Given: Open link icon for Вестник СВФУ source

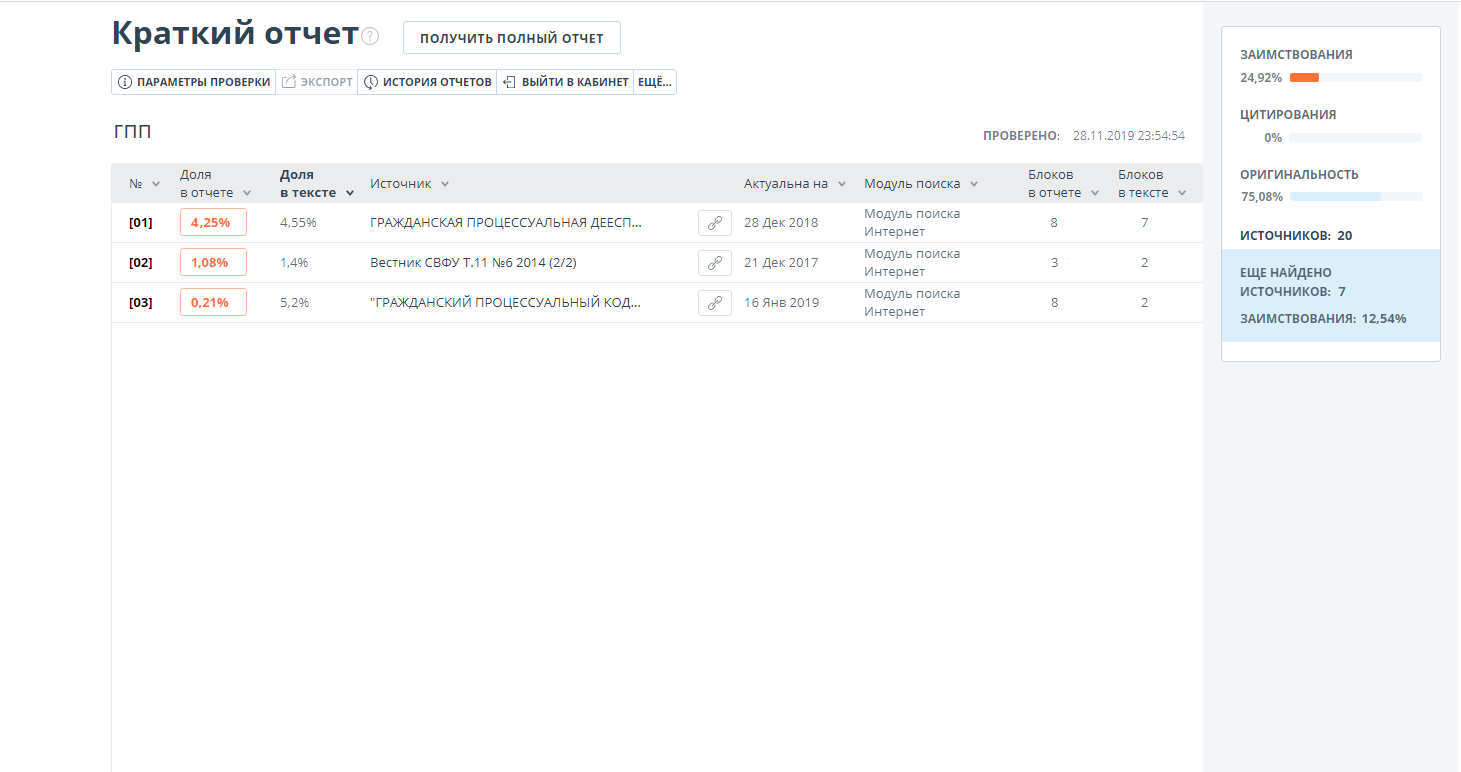Looking at the screenshot, I should point(714,263).
